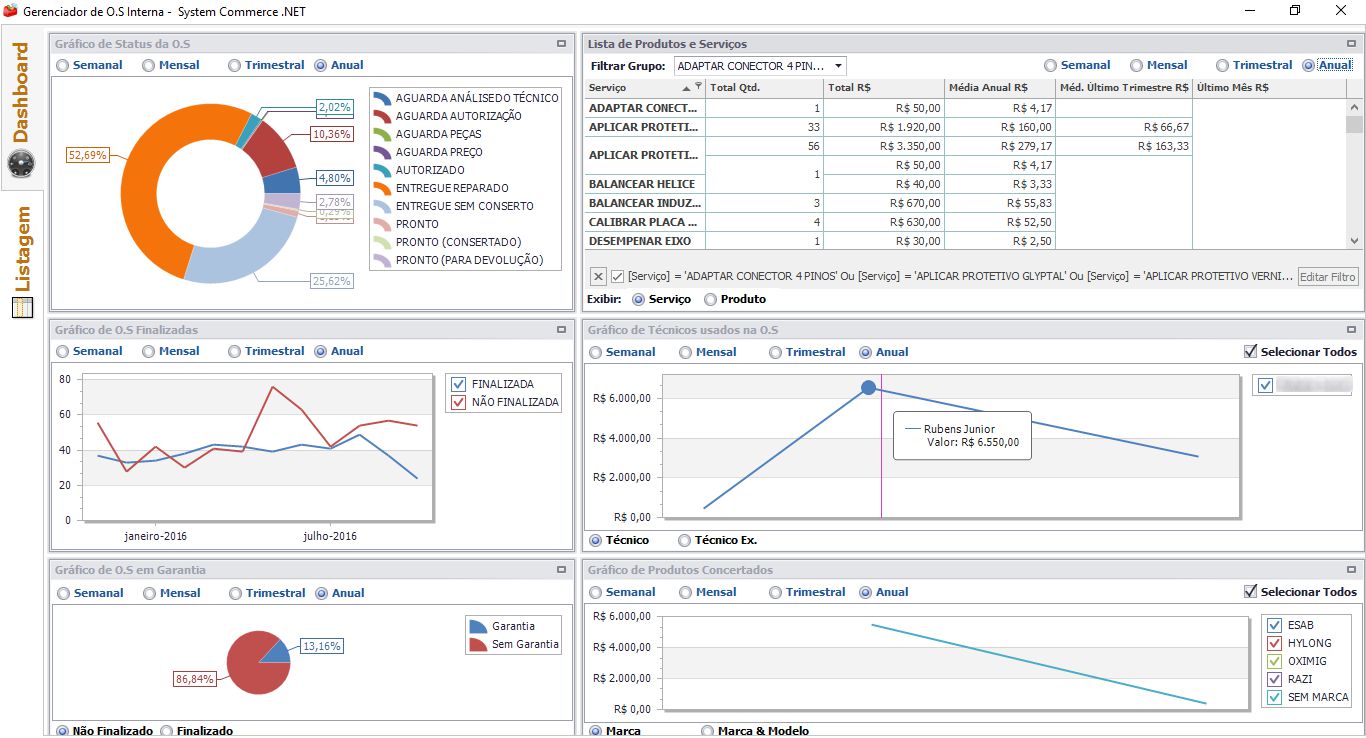This screenshot has height=738, width=1366.
Task: Click the ENTREGUE REPARADO orange legend swatch
Action: click(381, 188)
